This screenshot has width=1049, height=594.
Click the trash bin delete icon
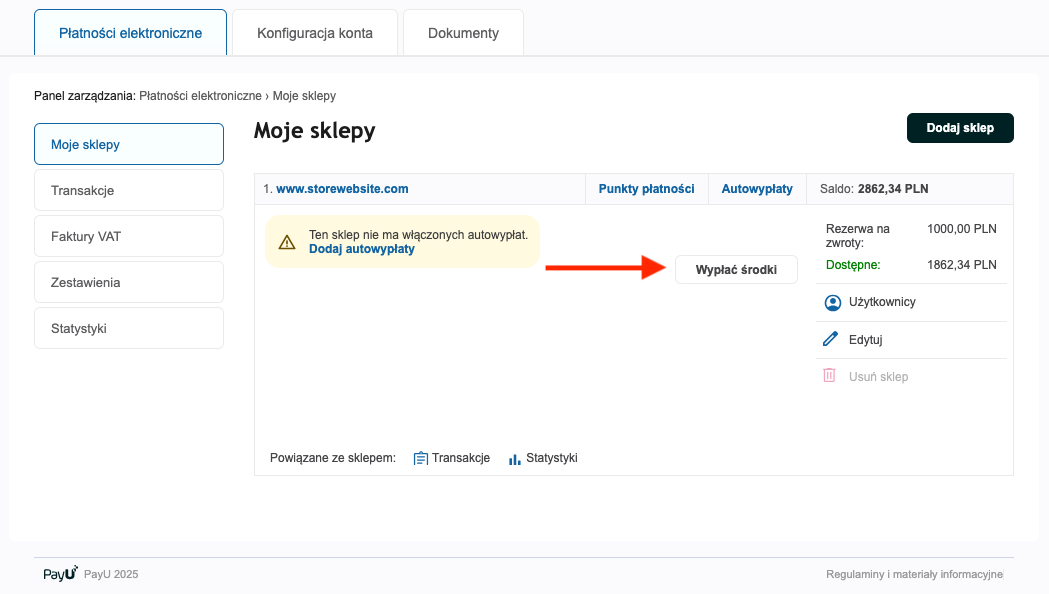coord(829,376)
